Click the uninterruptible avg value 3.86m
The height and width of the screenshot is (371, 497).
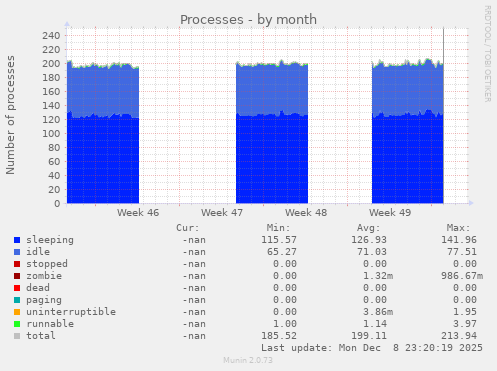click(x=378, y=312)
